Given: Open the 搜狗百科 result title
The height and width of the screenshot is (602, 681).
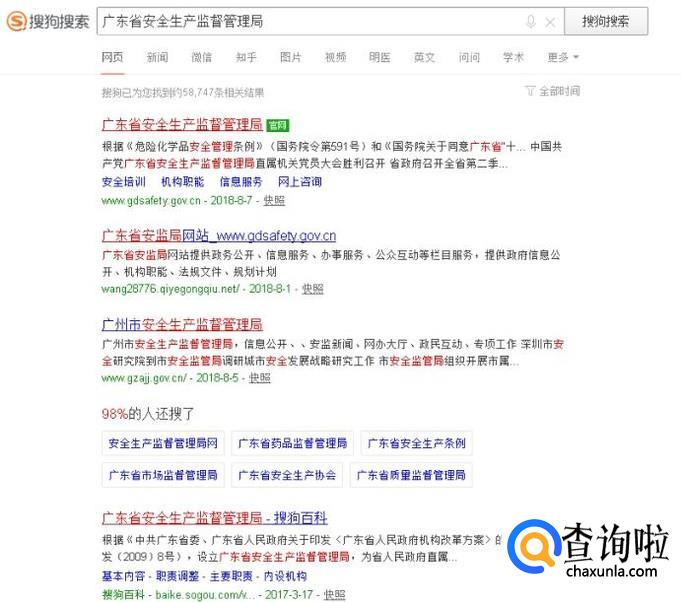Looking at the screenshot, I should click(215, 518).
